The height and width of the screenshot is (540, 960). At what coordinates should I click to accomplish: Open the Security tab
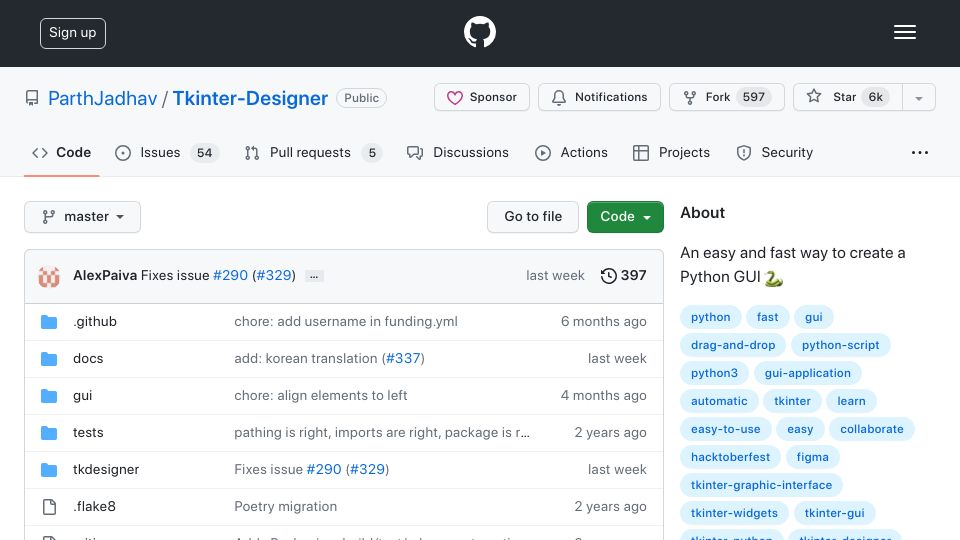(775, 152)
